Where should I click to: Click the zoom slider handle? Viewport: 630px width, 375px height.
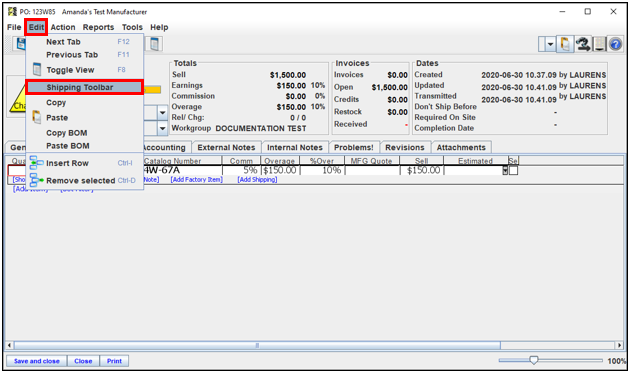(534, 360)
